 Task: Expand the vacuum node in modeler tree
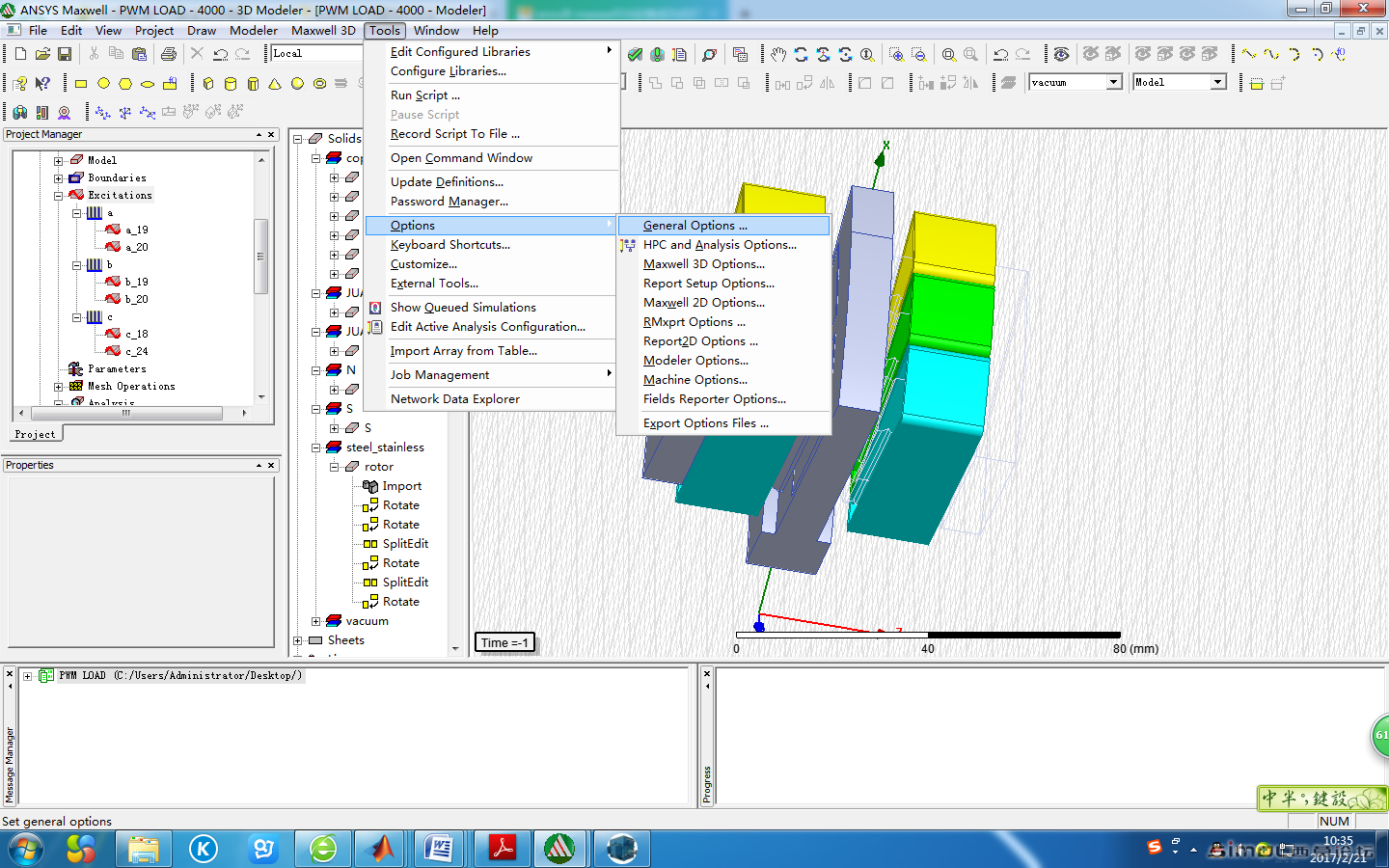click(x=315, y=621)
